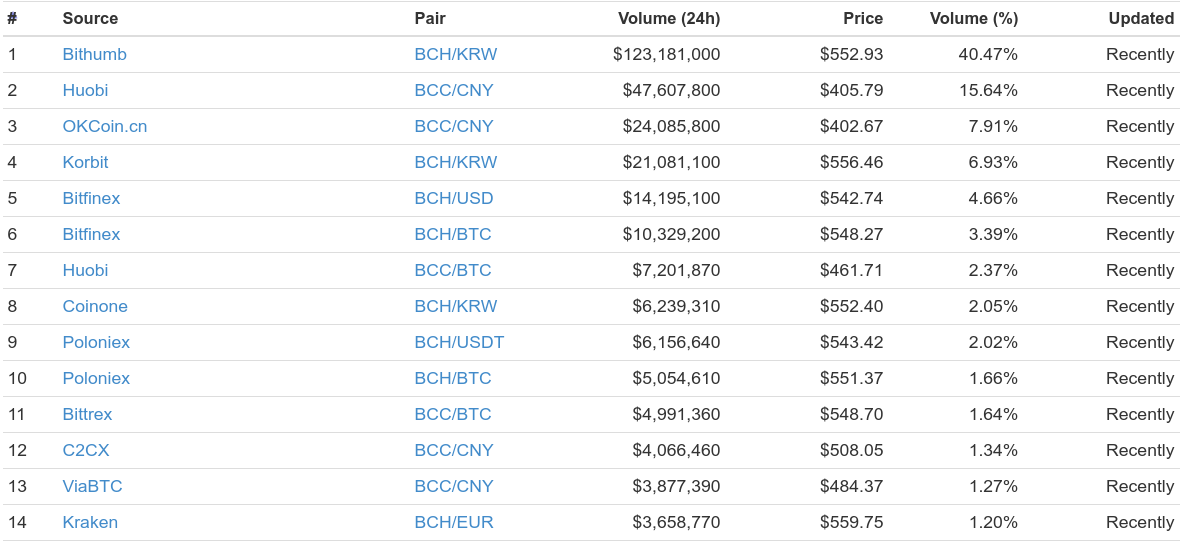This screenshot has height=545, width=1185.
Task: Open the Bithumb exchange link
Action: click(x=94, y=54)
